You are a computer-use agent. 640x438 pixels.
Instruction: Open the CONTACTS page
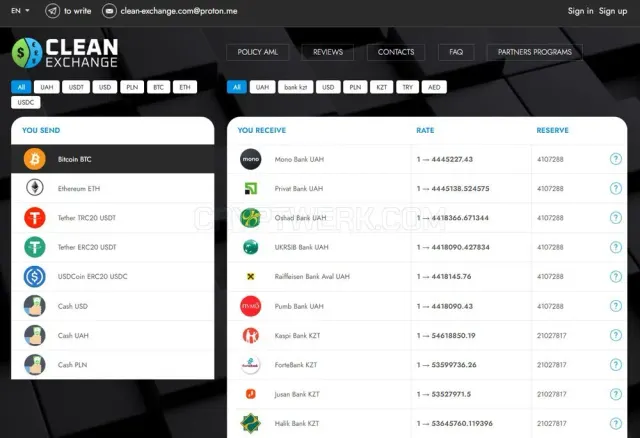pyautogui.click(x=396, y=52)
